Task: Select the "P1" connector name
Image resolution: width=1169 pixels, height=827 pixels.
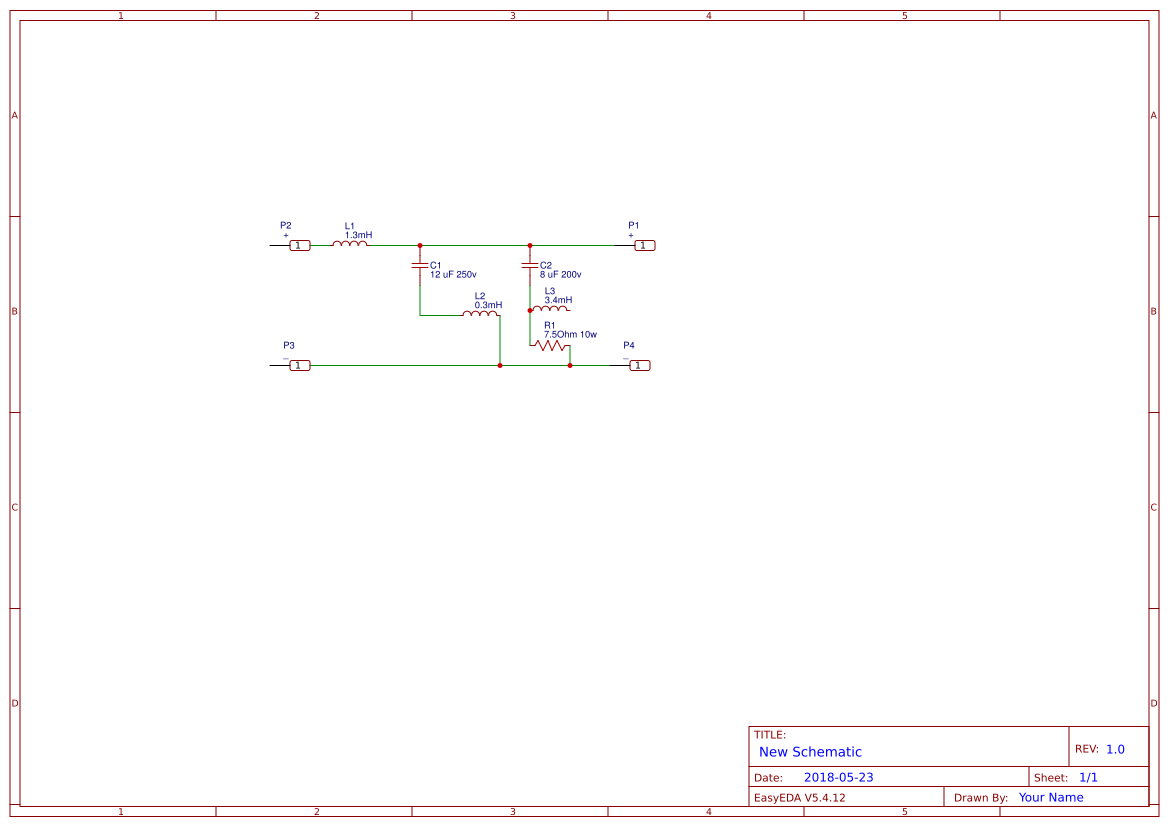Action: pos(634,225)
